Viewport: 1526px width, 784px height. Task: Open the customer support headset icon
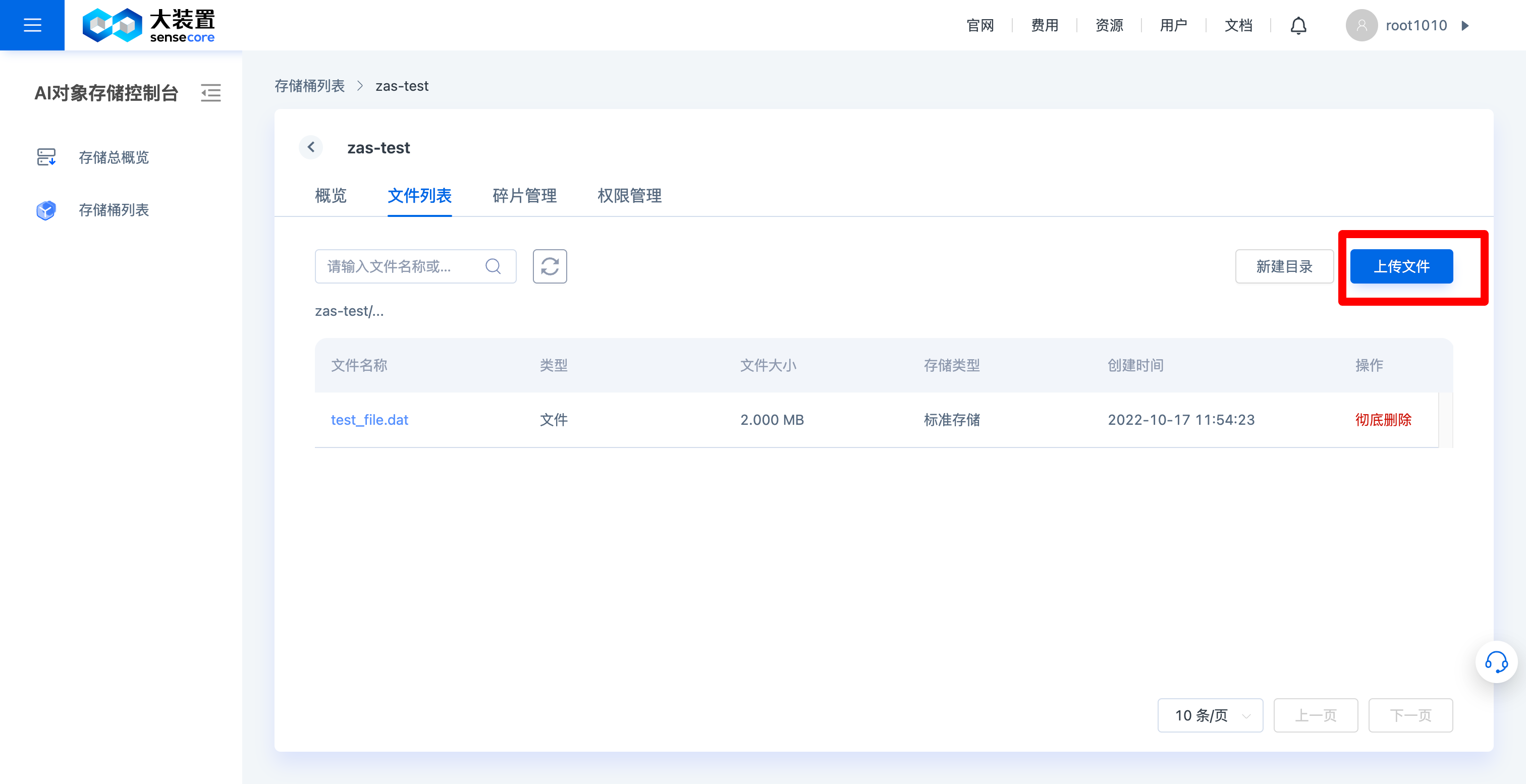coord(1496,662)
